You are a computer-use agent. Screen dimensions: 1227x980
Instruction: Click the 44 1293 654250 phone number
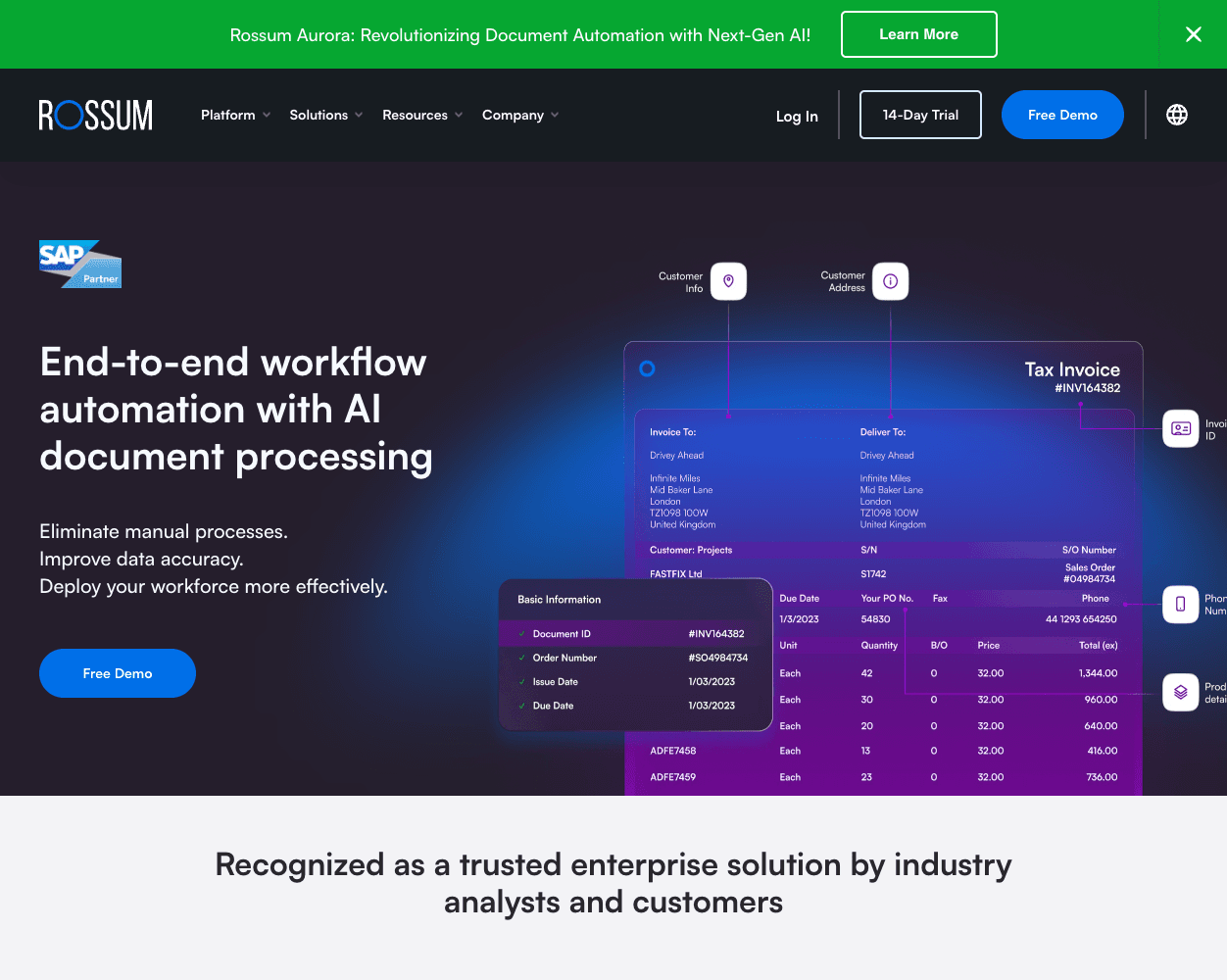[1081, 619]
